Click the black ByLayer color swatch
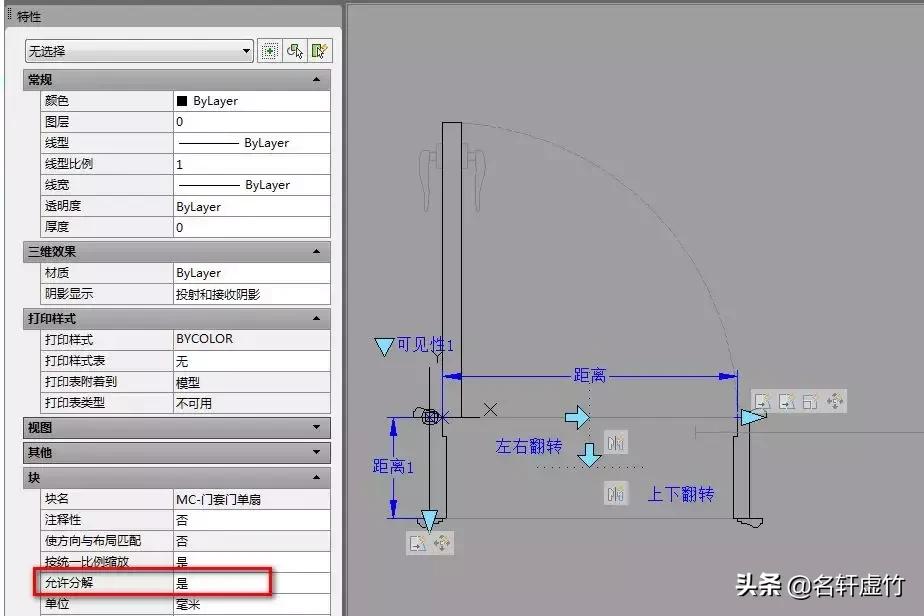The height and width of the screenshot is (616, 924). 181,100
